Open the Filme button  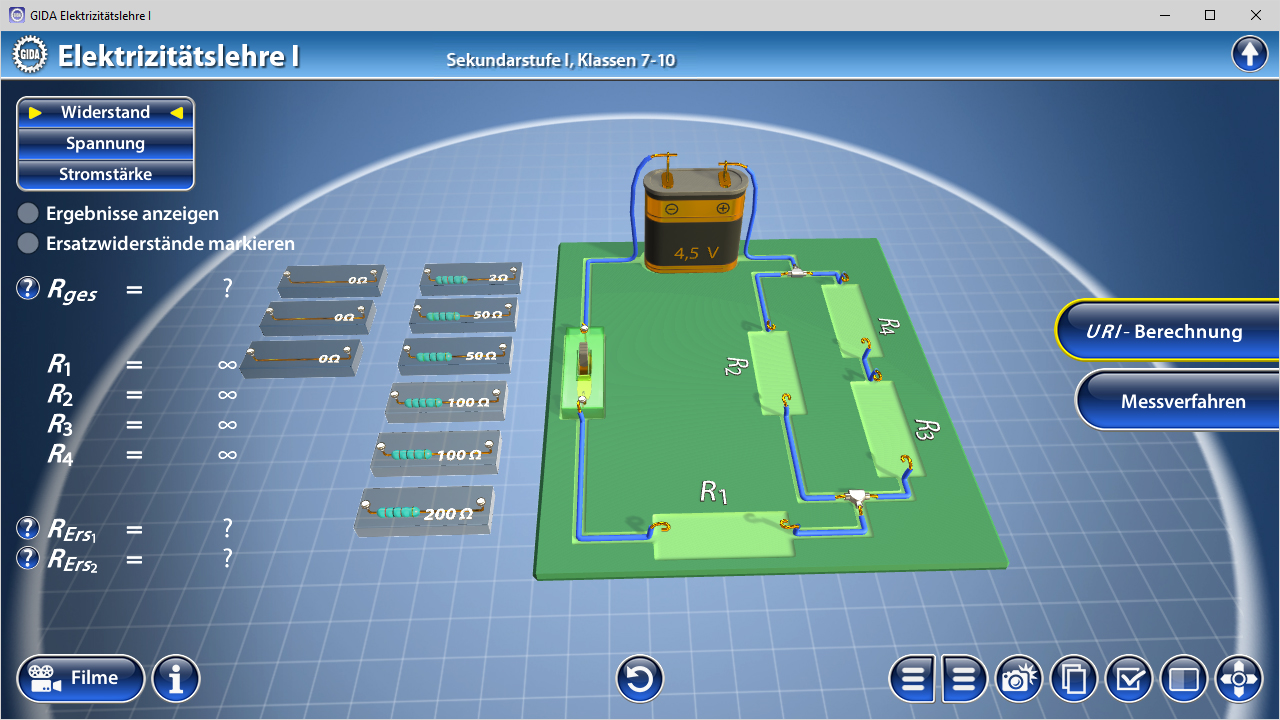click(81, 679)
